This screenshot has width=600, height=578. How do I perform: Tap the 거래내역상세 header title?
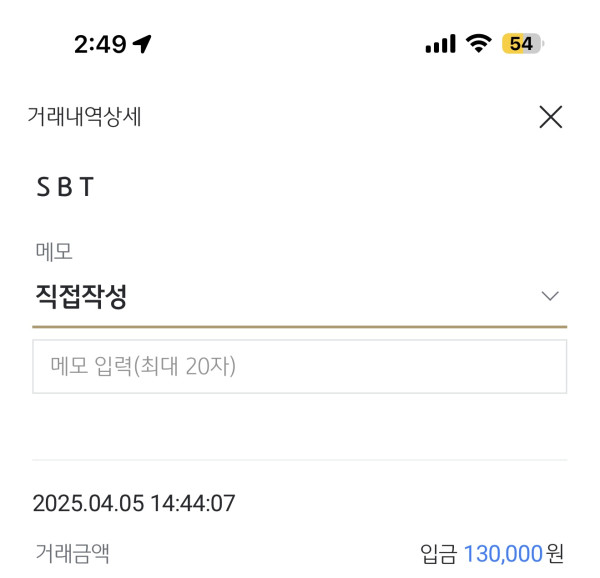(x=84, y=117)
